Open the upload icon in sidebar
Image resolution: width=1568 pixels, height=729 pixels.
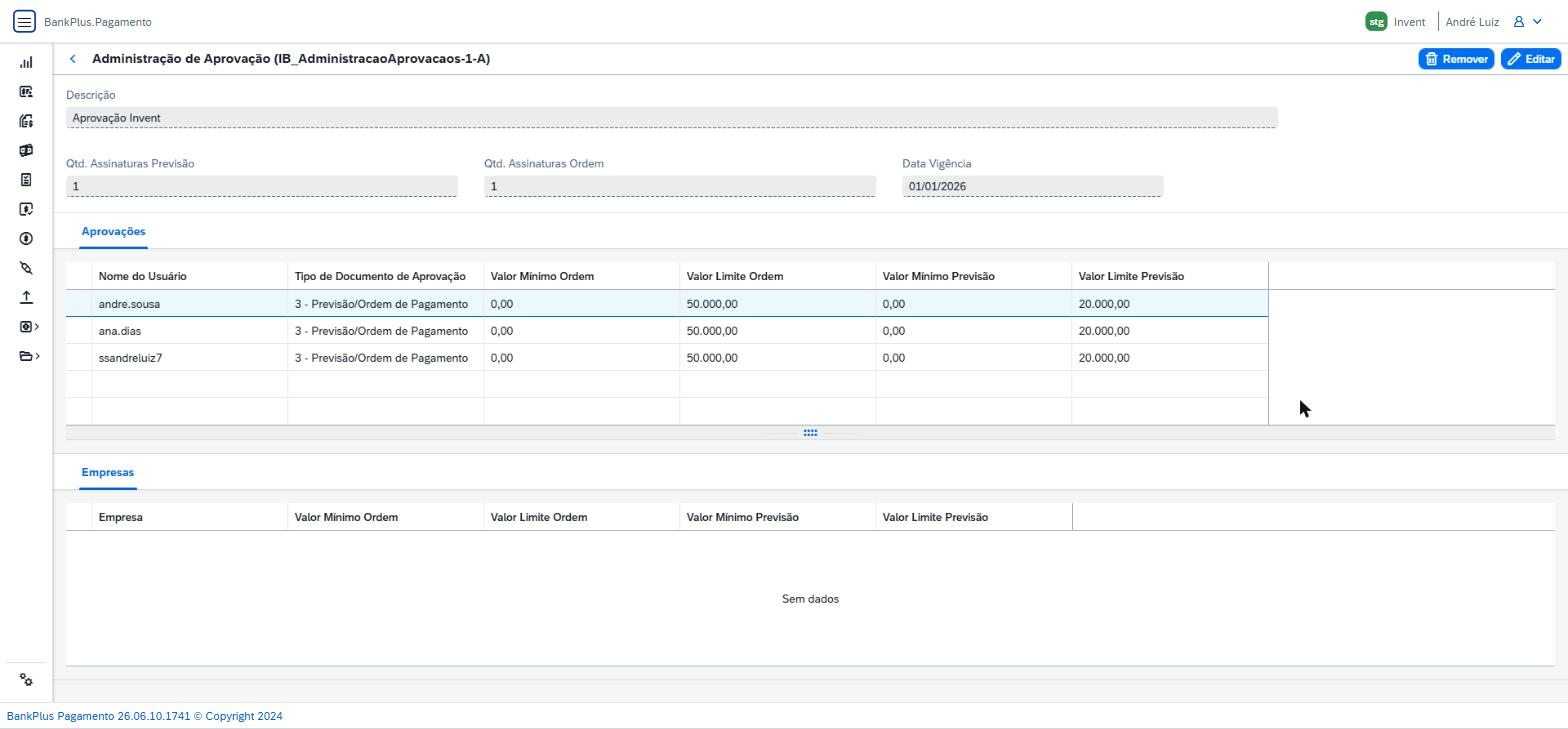click(26, 297)
